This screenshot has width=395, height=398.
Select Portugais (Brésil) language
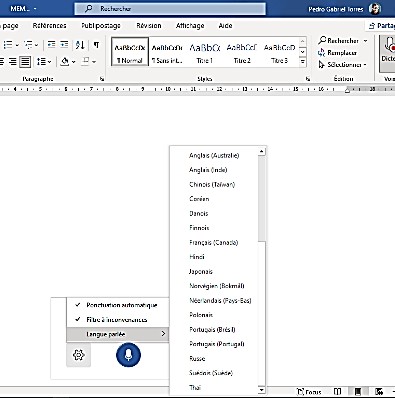coord(212,329)
